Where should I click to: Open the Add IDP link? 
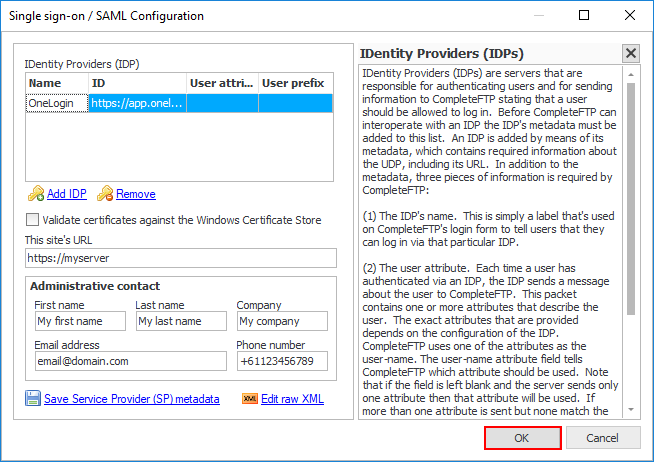(x=66, y=194)
